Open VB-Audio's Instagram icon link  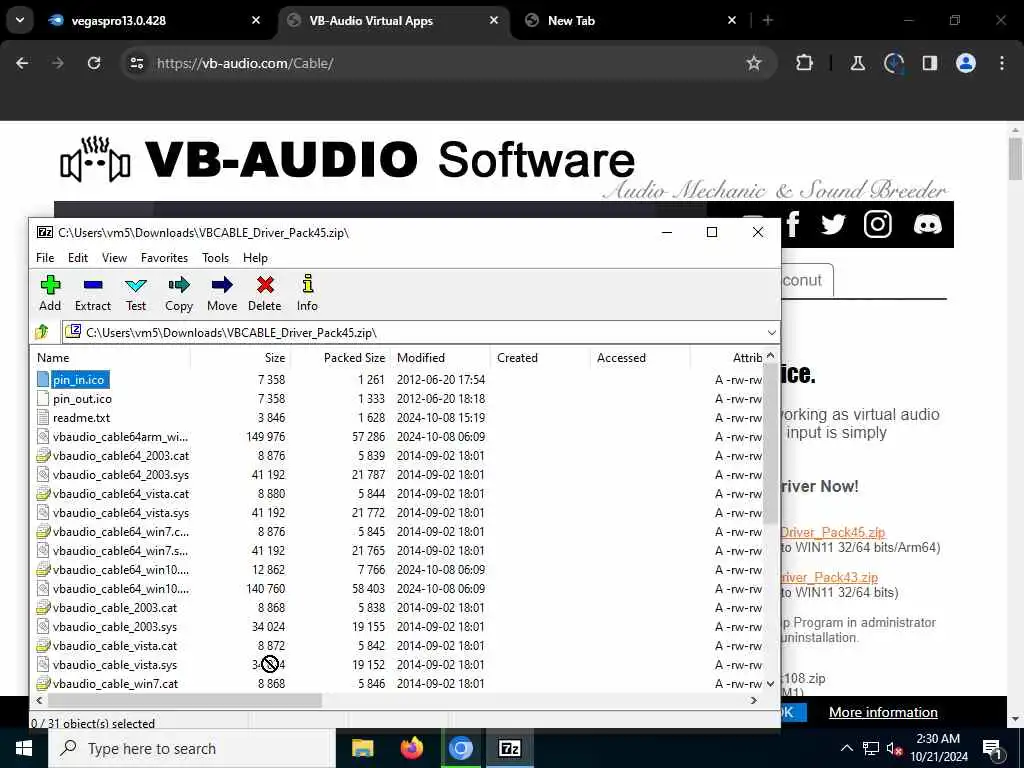pos(878,225)
